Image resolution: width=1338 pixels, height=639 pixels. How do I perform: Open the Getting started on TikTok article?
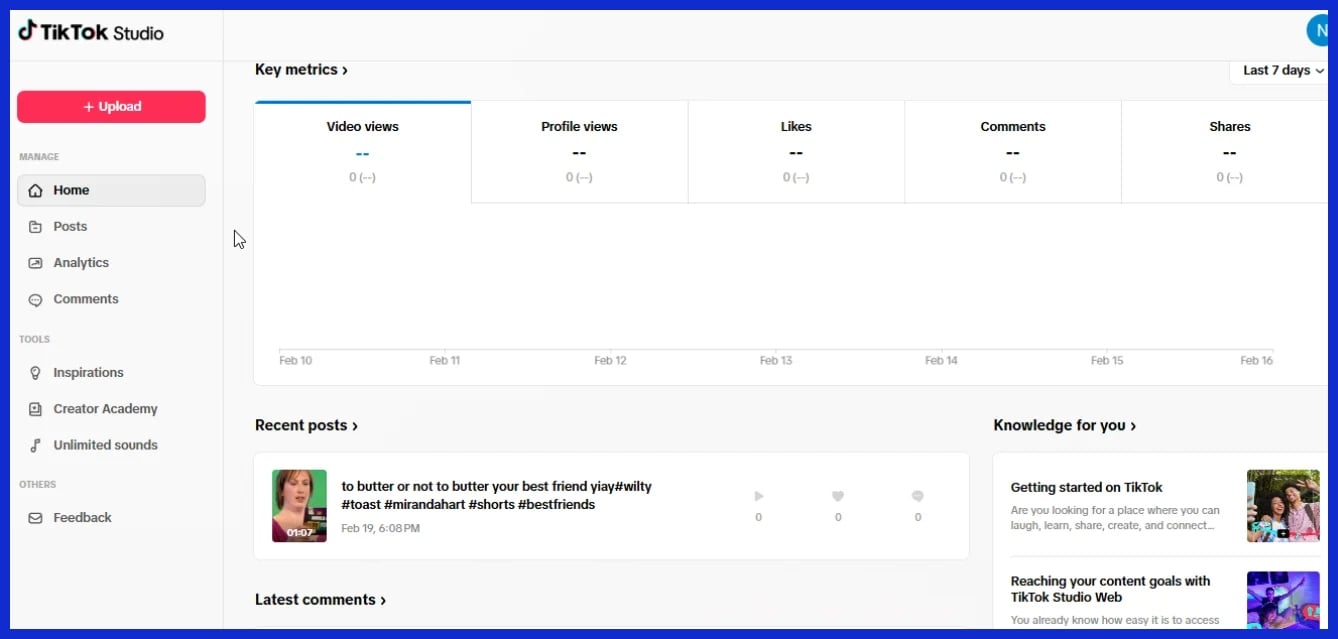point(1086,488)
